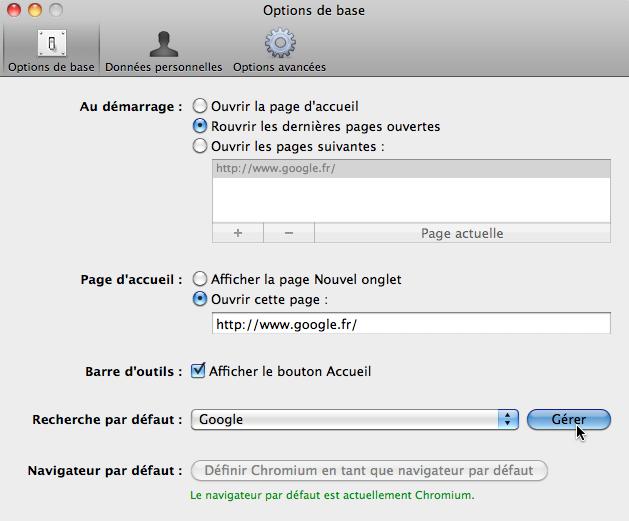The width and height of the screenshot is (629, 521).
Task: Add a startup page with plus button
Action: (x=238, y=233)
